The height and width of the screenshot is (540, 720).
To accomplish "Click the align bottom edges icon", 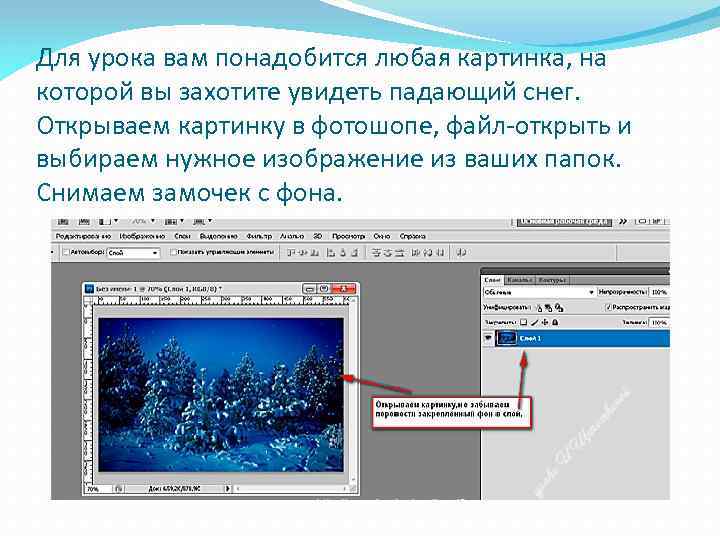I will [x=315, y=253].
